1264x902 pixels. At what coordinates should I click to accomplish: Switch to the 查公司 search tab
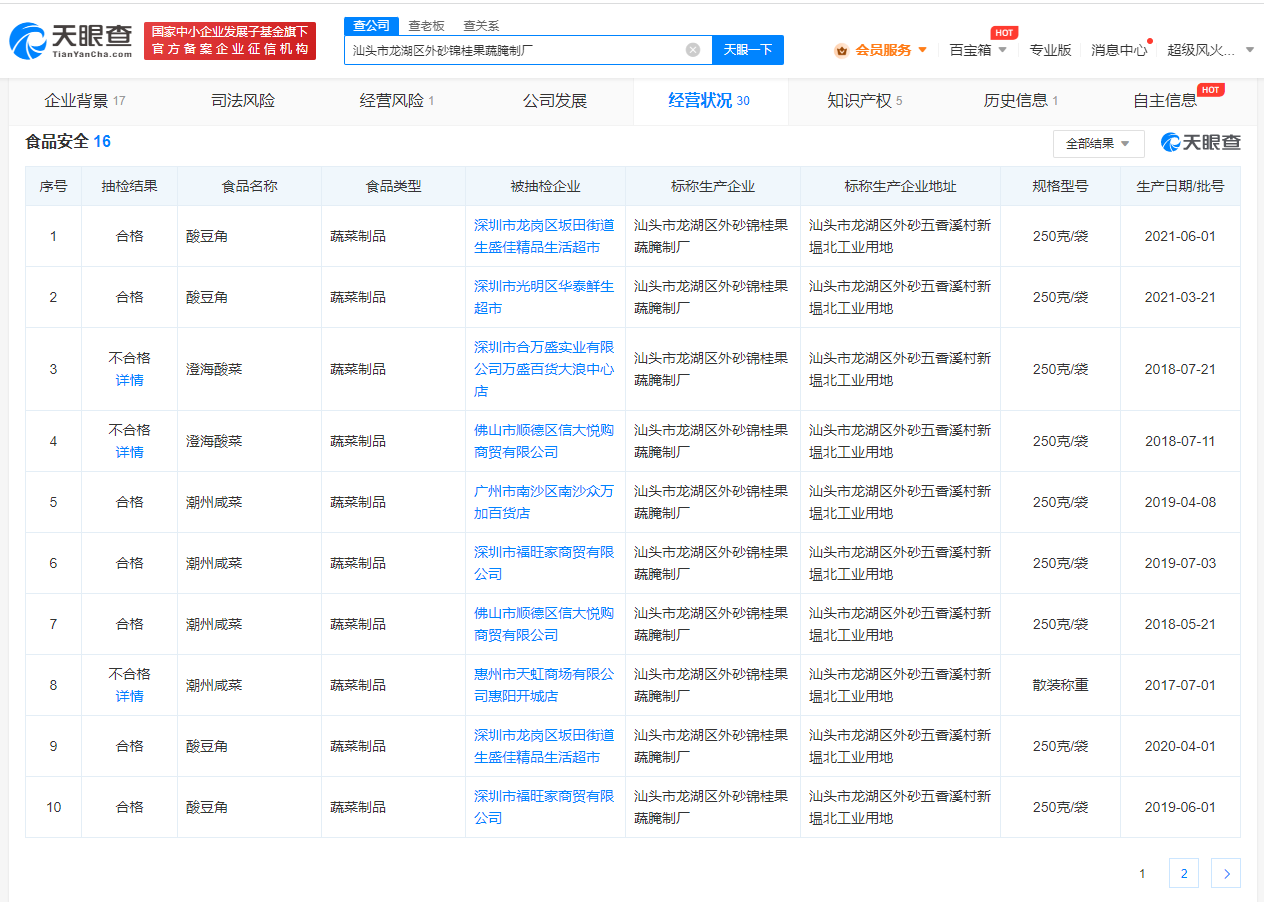371,26
